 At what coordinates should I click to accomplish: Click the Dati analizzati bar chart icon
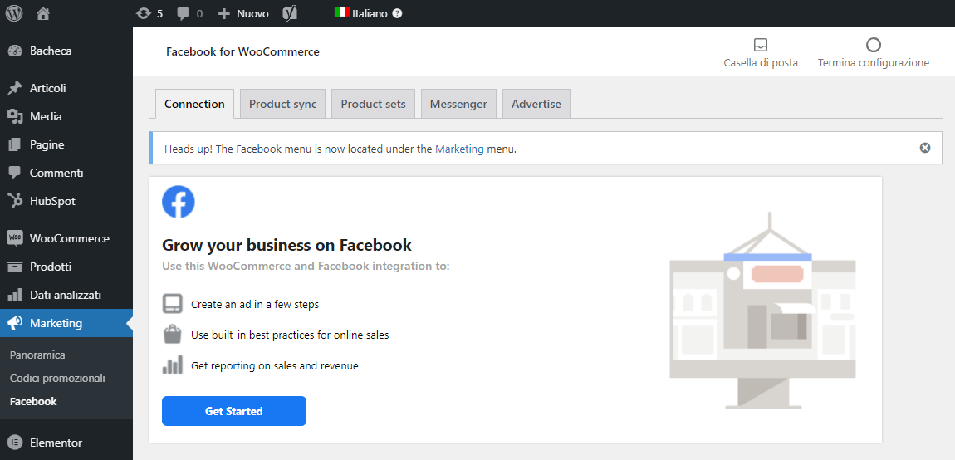tap(15, 295)
